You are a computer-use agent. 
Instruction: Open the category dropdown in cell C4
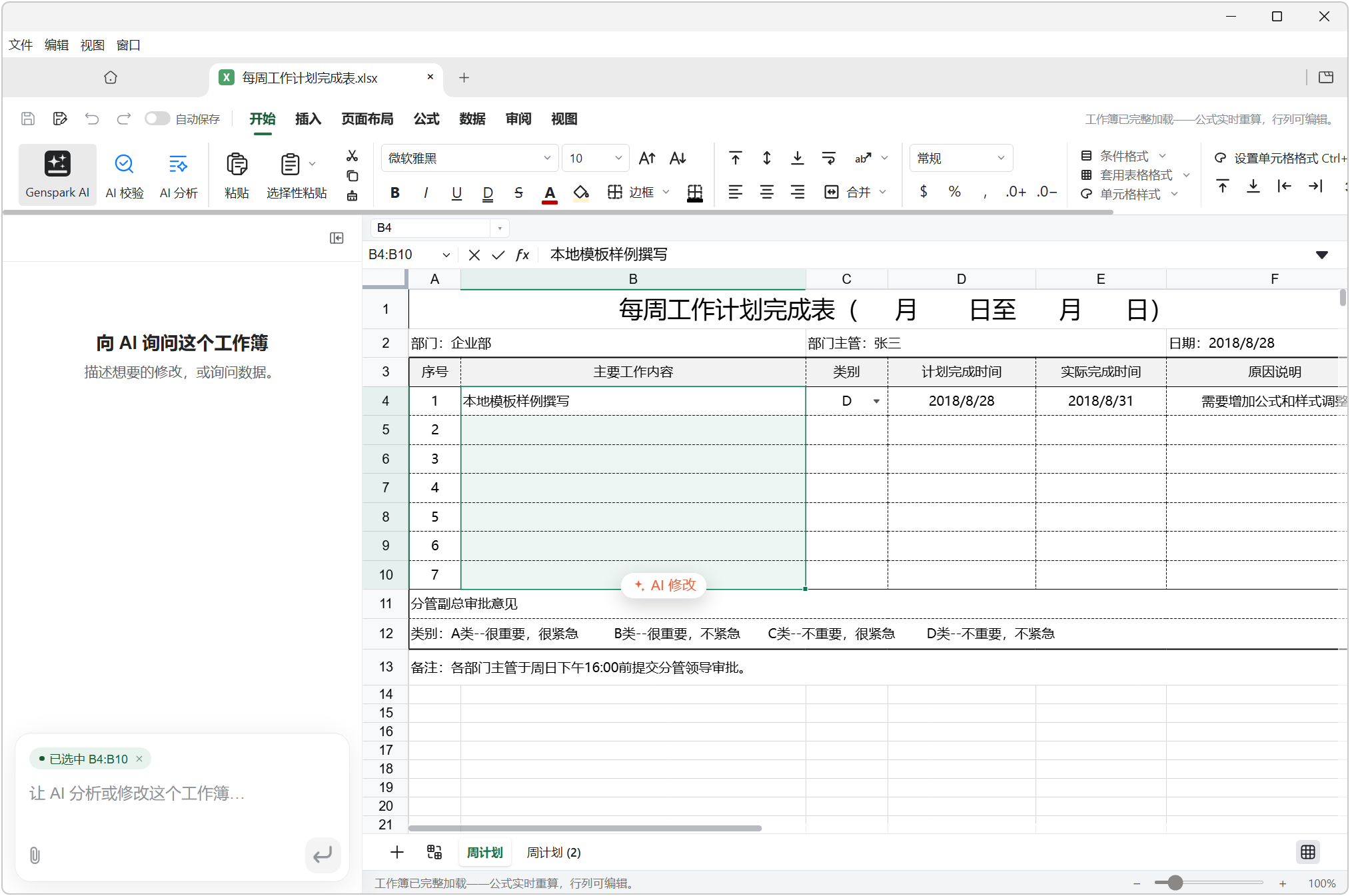(x=876, y=401)
